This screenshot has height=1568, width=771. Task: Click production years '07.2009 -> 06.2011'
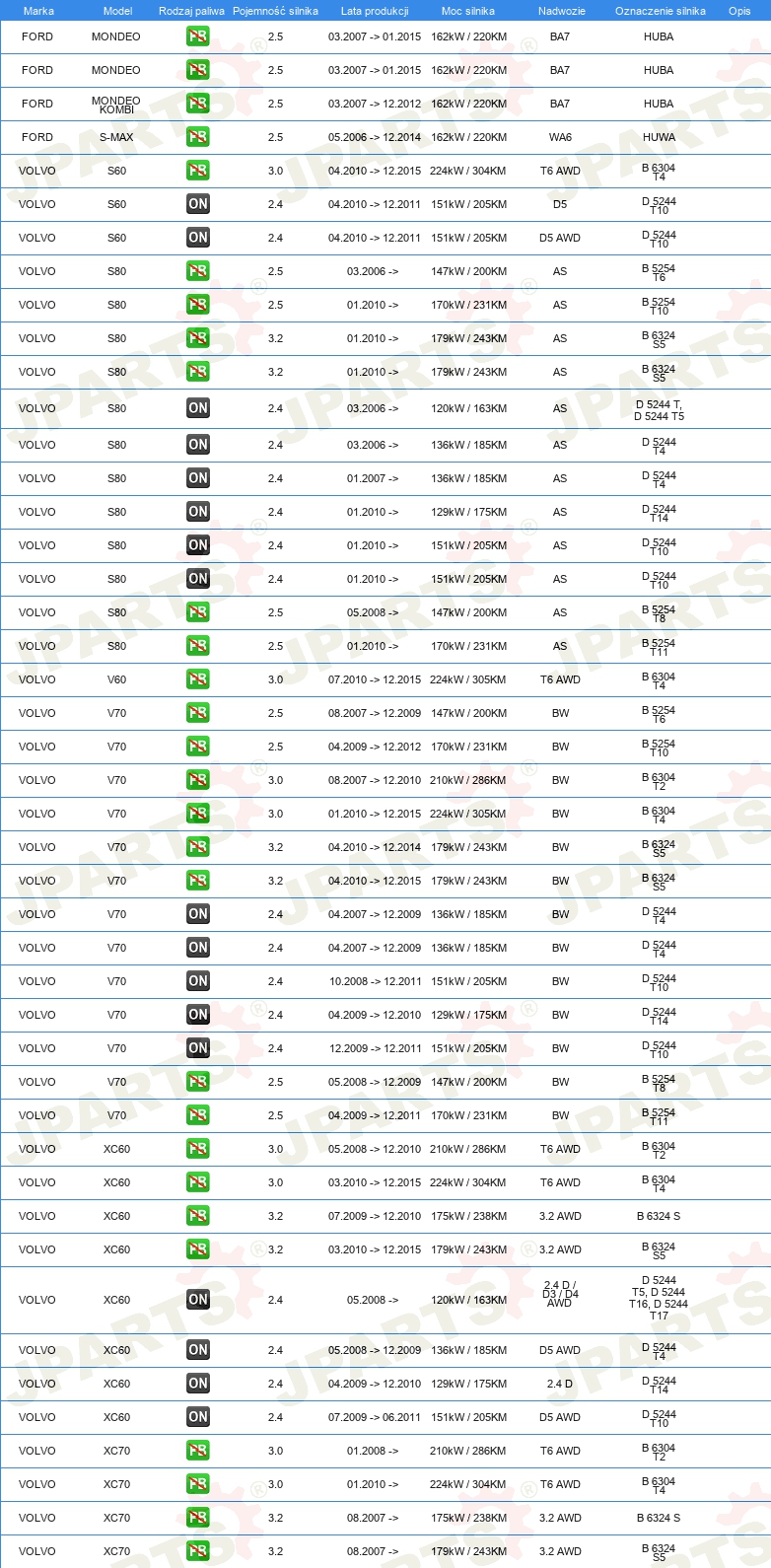375,1417
